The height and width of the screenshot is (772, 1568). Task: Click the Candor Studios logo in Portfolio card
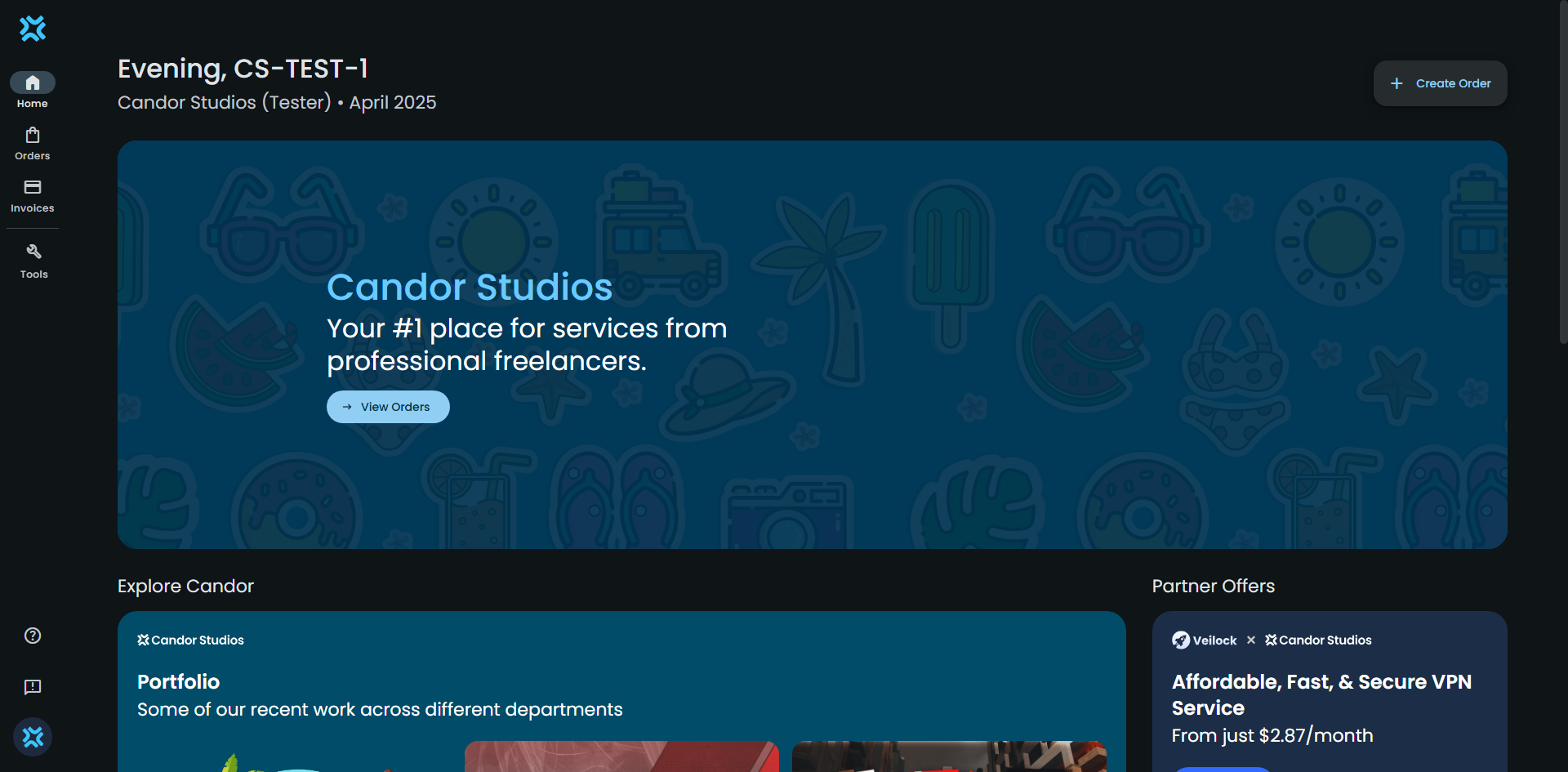190,640
